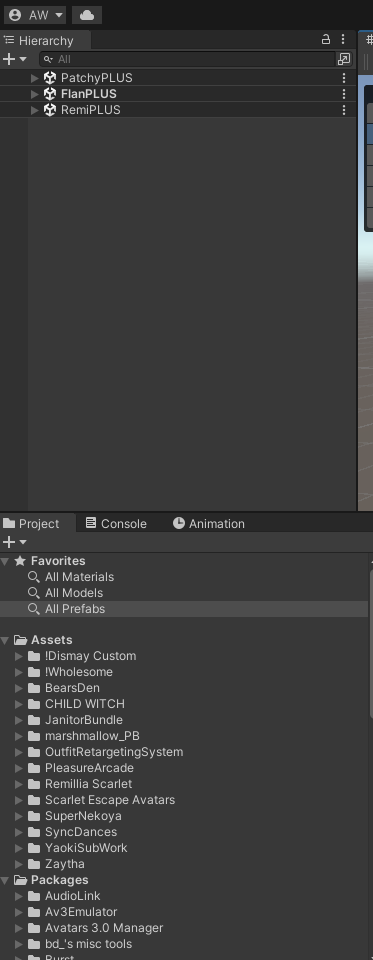Viewport: 373px width, 960px height.
Task: Open the PatchyPLUS scene options menu
Action: (x=344, y=78)
